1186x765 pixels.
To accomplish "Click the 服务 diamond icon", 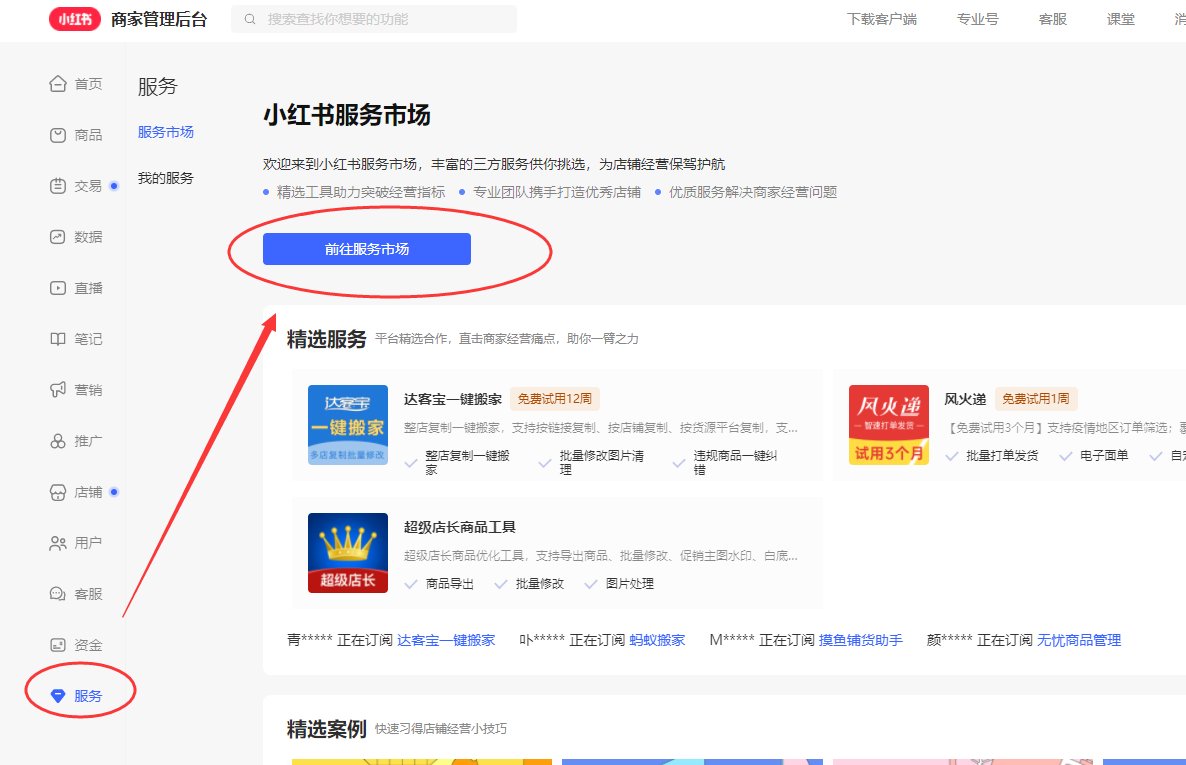I will coord(58,696).
